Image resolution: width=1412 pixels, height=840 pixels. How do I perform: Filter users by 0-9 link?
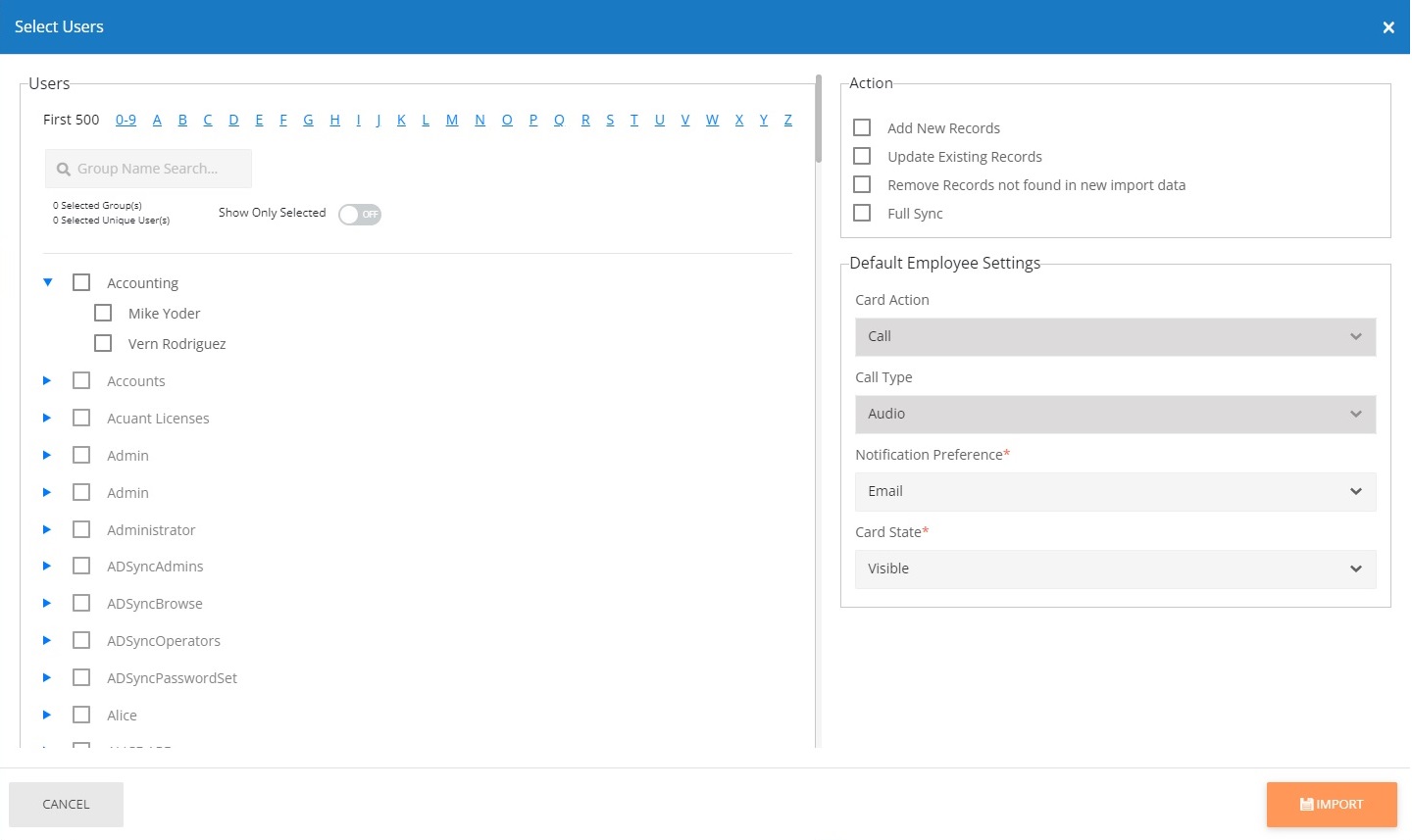point(126,121)
